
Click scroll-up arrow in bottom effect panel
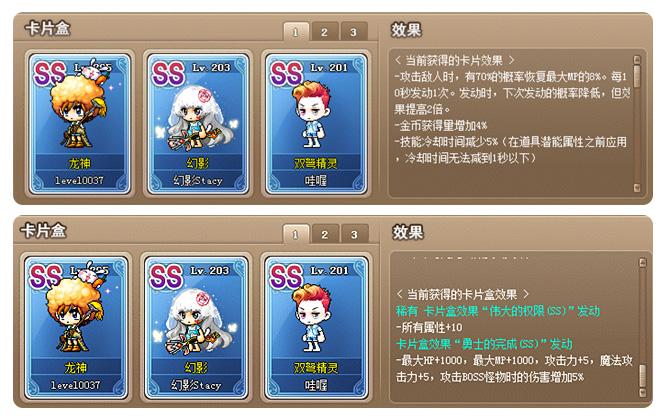coord(642,263)
